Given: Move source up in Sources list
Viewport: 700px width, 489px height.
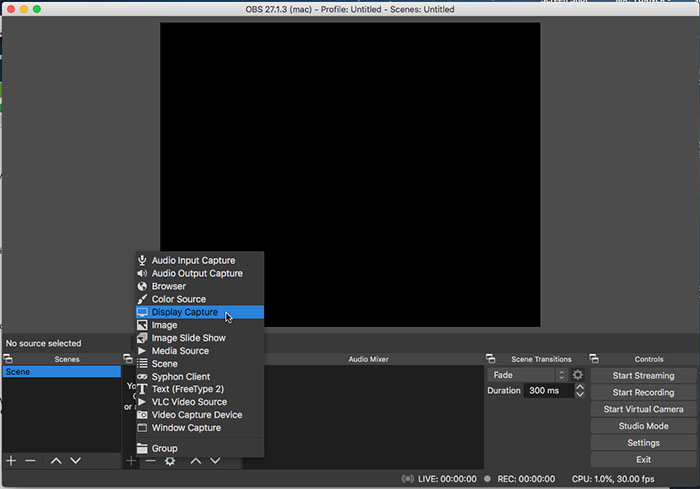Looking at the screenshot, I should 196,461.
